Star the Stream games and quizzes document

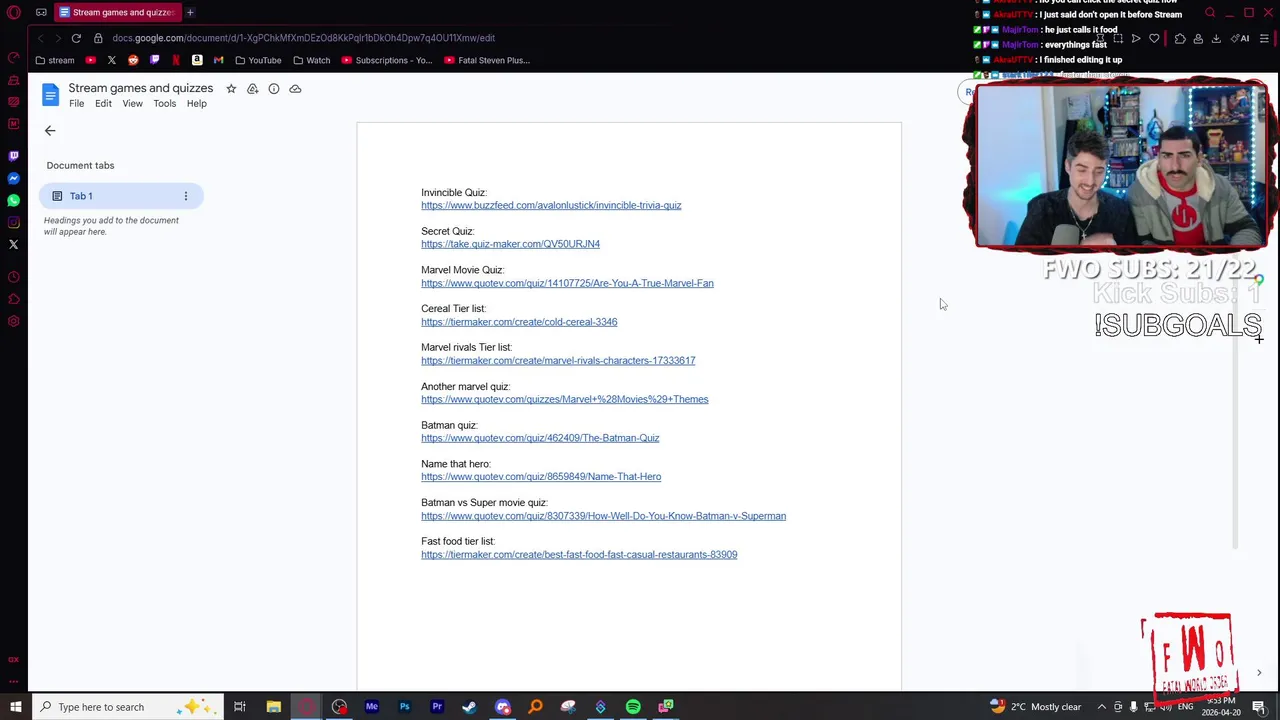[x=231, y=89]
